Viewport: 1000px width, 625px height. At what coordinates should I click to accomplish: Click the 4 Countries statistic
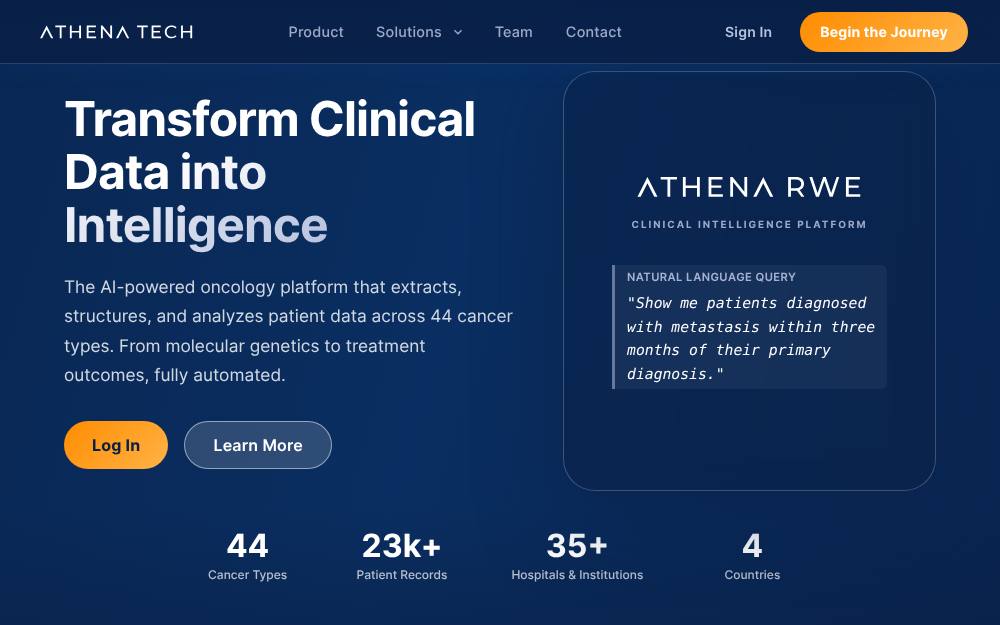coord(752,557)
